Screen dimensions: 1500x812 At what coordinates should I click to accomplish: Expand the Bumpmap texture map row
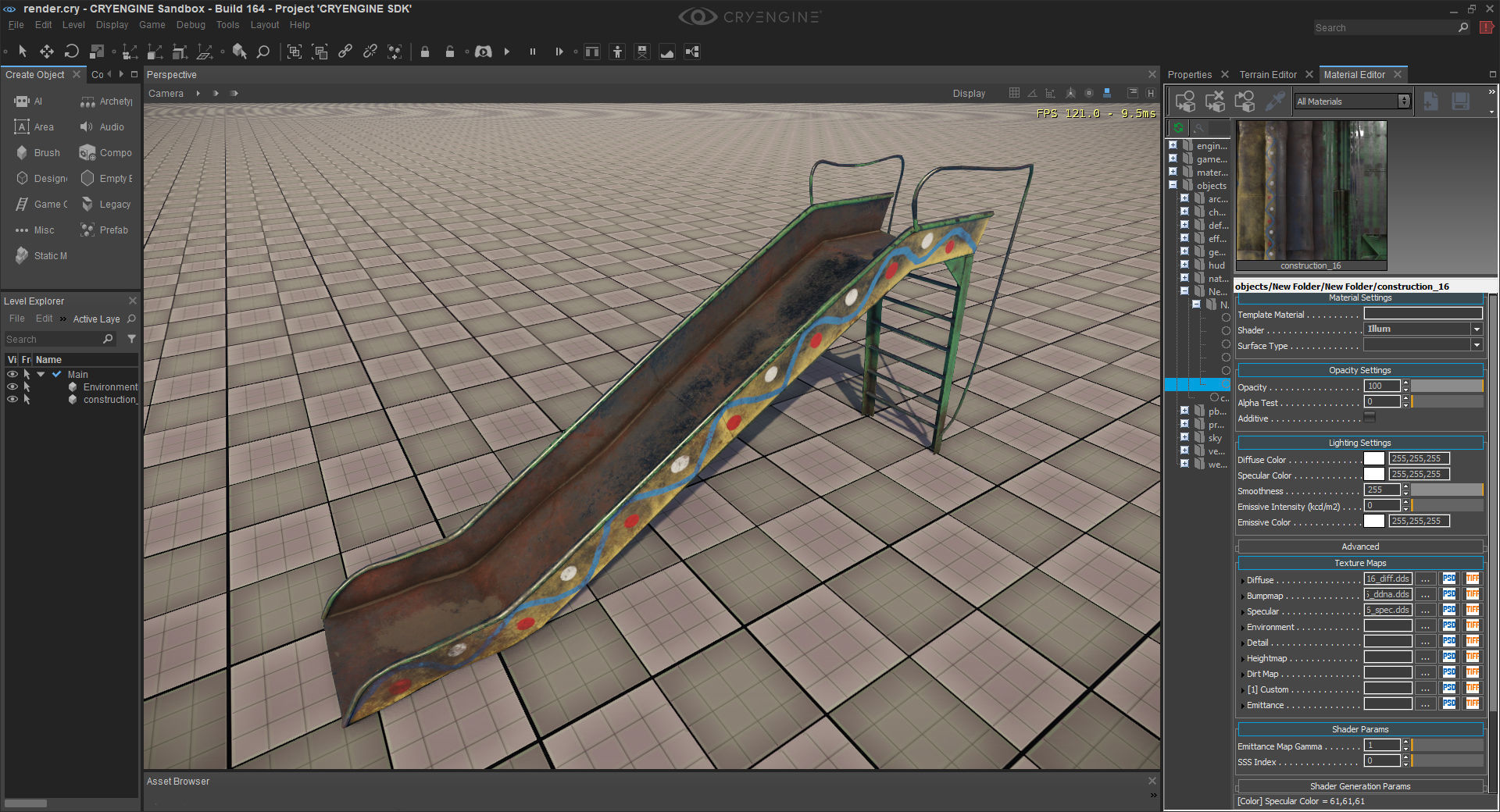click(1242, 597)
